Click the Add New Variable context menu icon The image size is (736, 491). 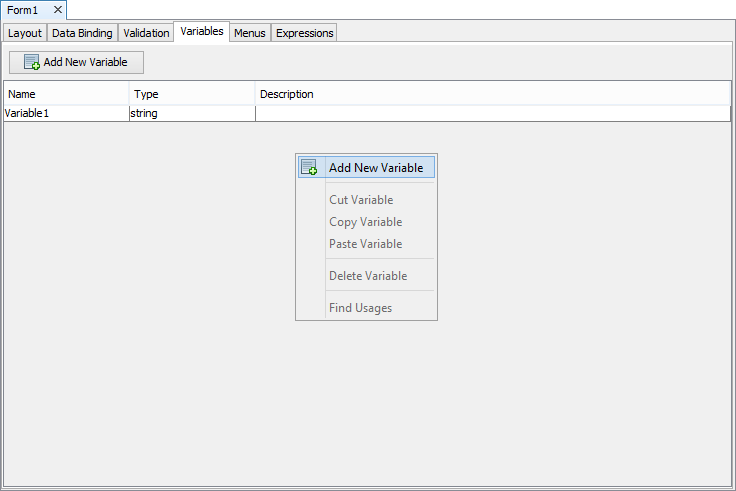coord(309,168)
